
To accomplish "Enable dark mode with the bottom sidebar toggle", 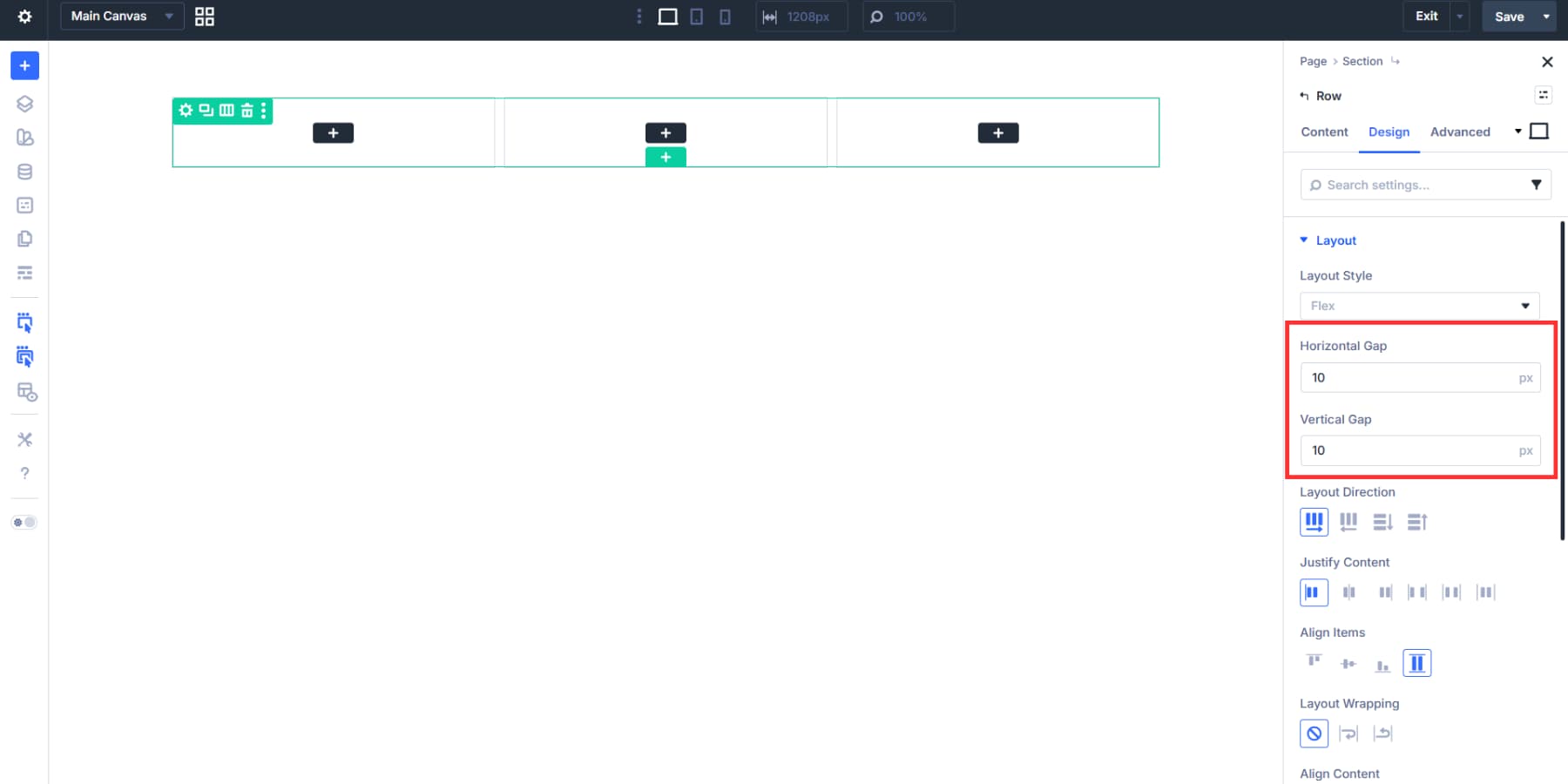I will (24, 522).
